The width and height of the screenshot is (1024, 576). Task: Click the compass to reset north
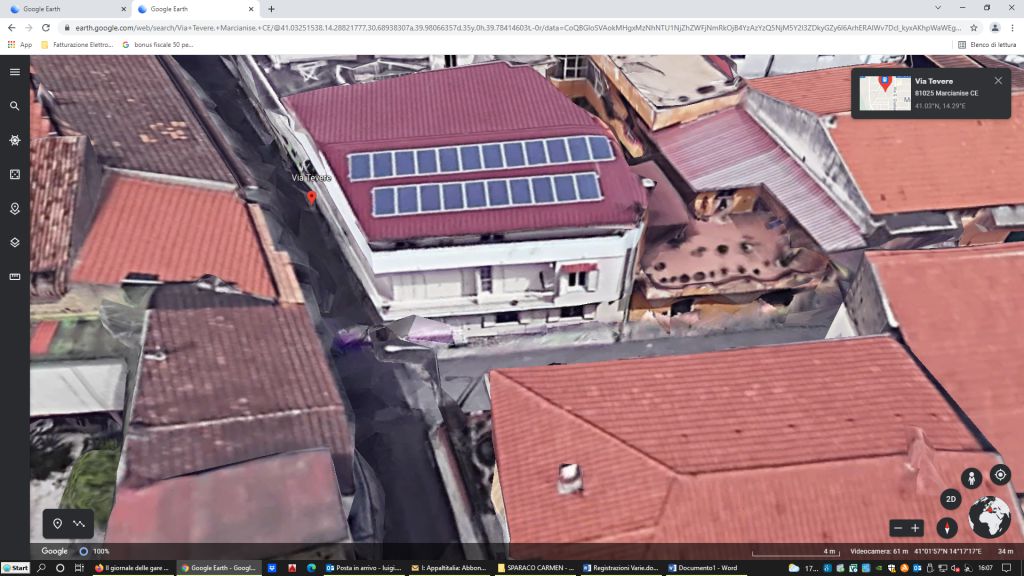point(947,527)
